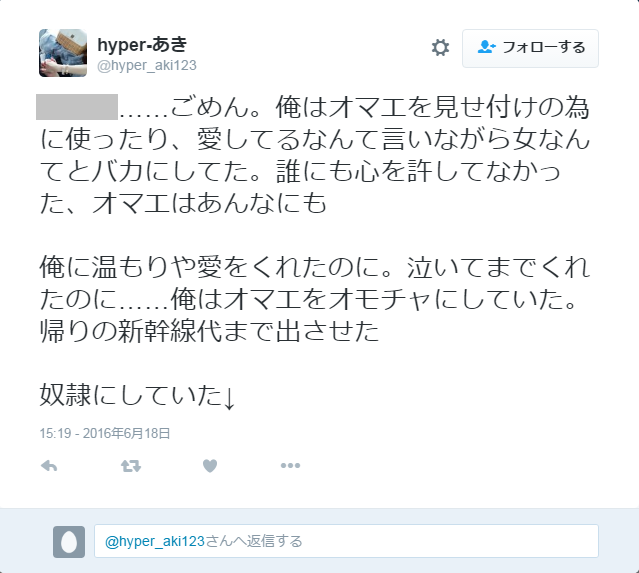Click the grey redacted block in the tweet

(x=77, y=107)
